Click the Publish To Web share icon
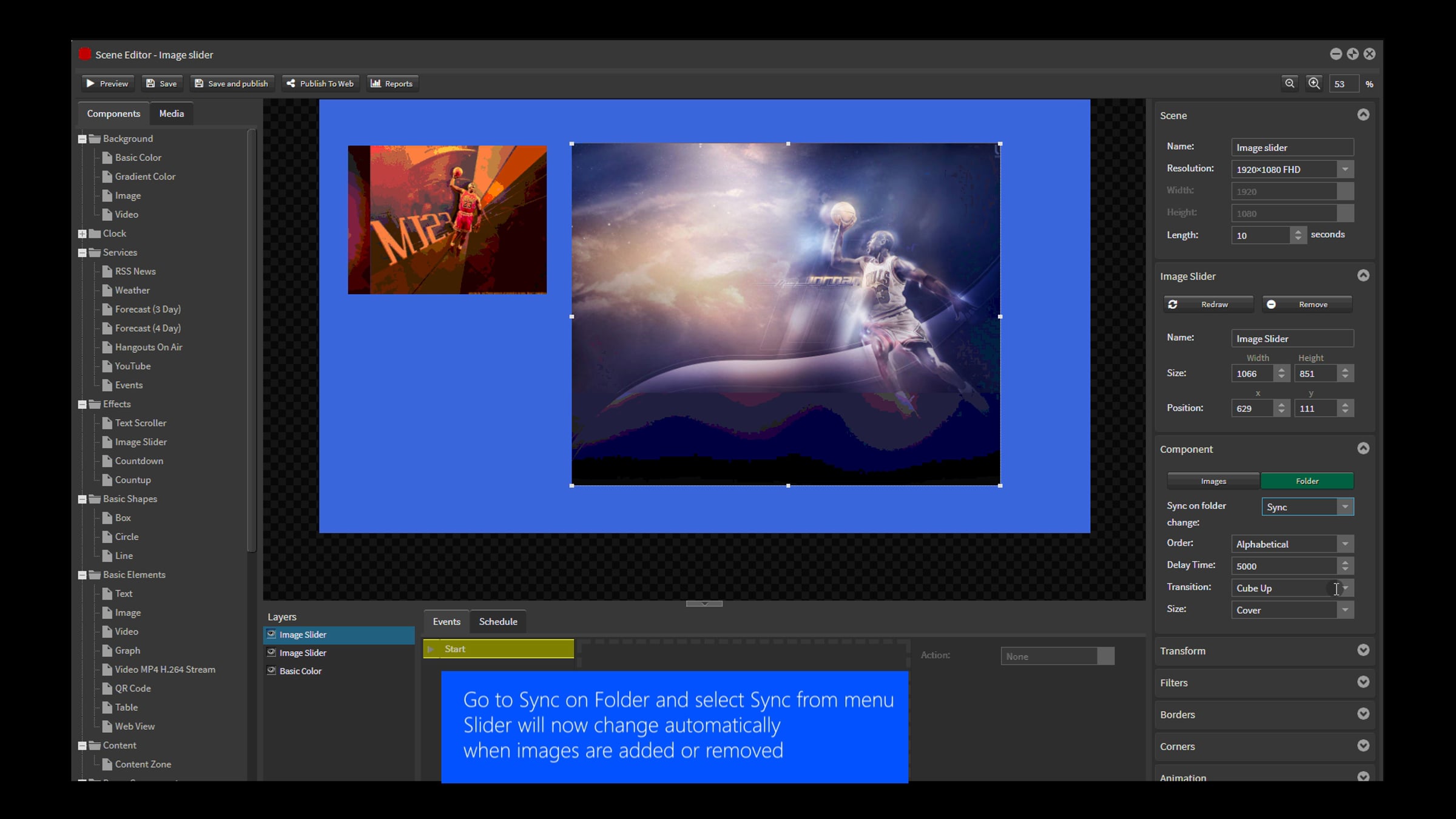Viewport: 1456px width, 819px height. [291, 84]
